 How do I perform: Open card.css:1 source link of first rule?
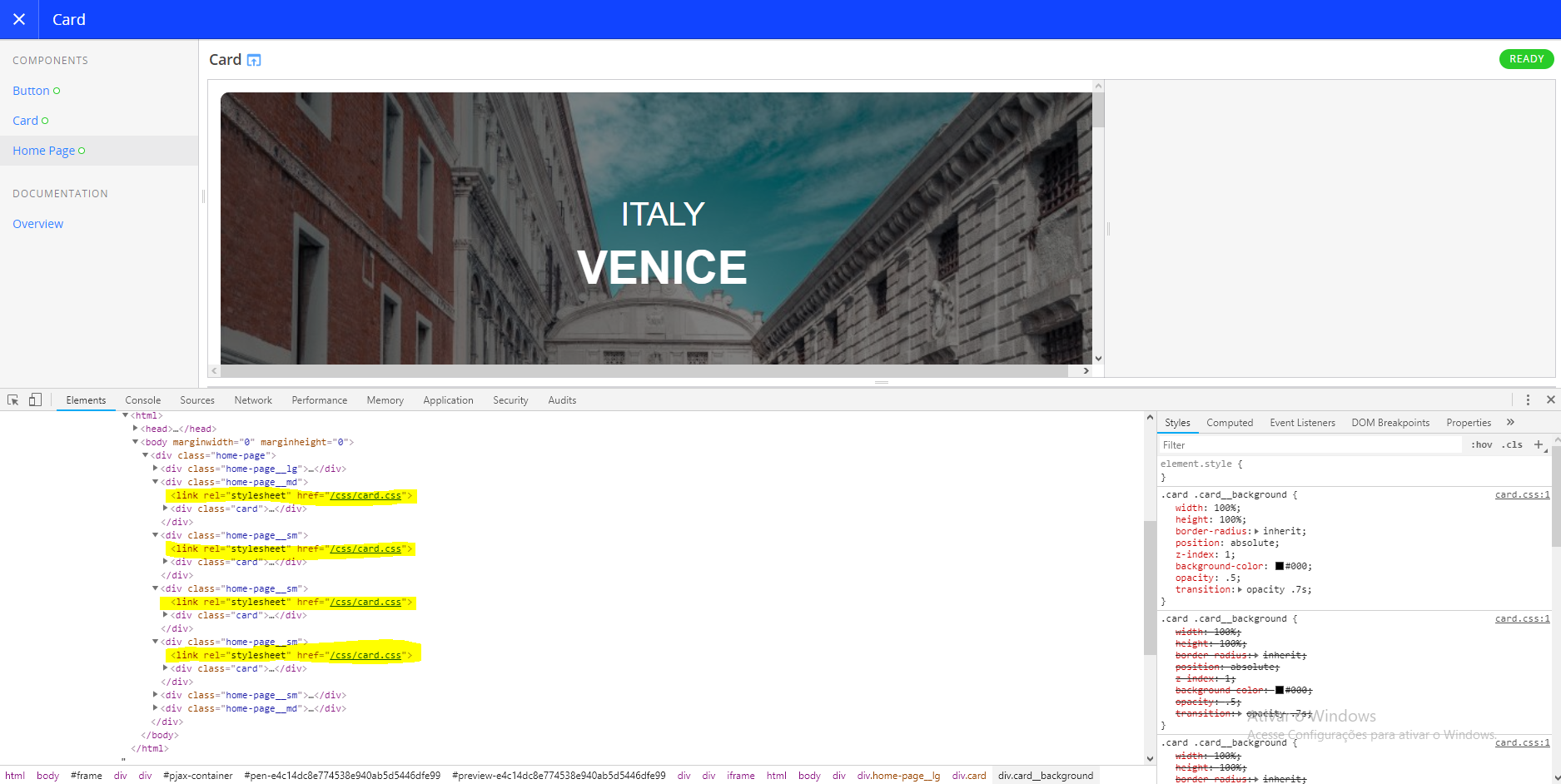[x=1522, y=494]
